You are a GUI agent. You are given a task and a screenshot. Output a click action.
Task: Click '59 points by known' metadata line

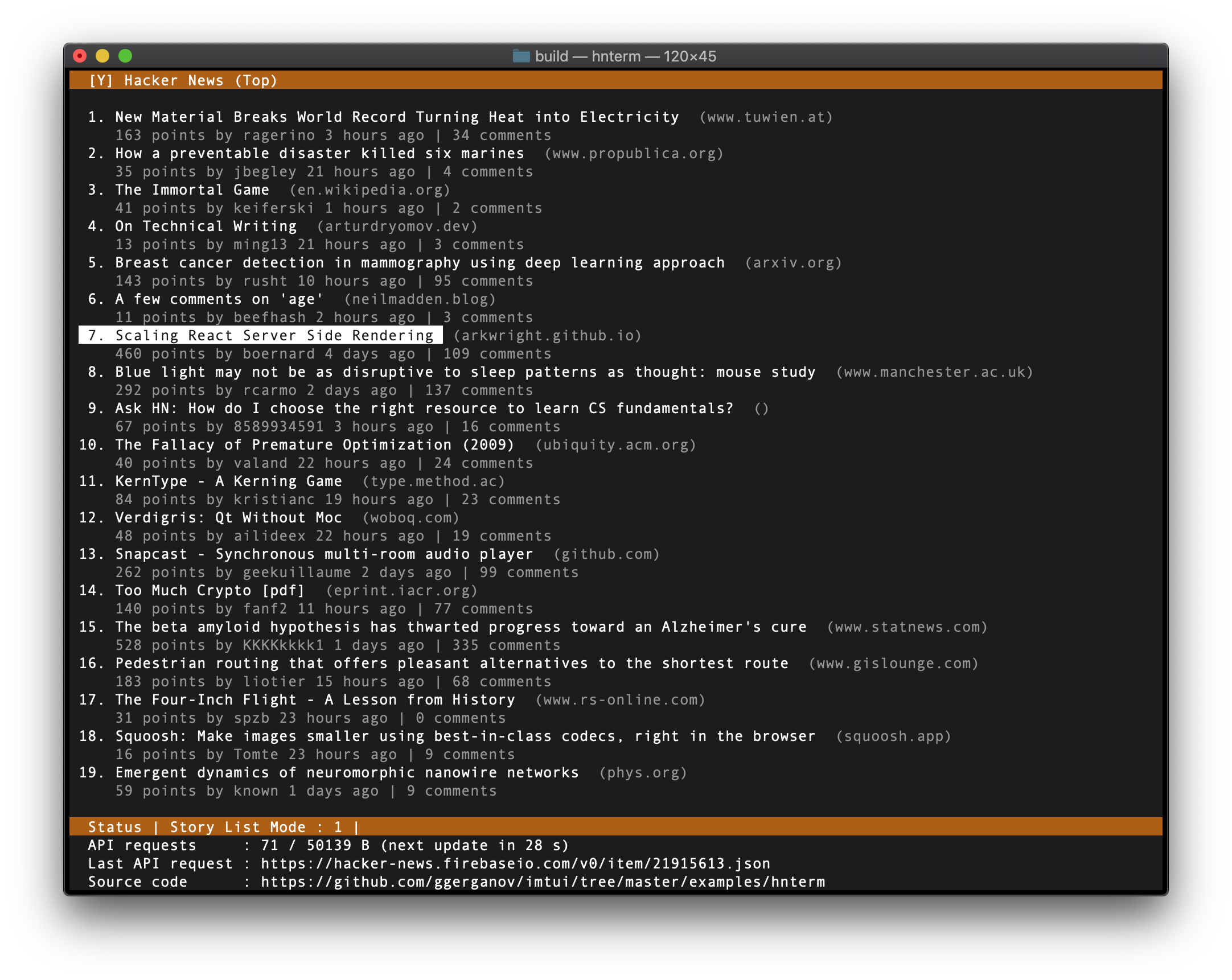pos(306,792)
